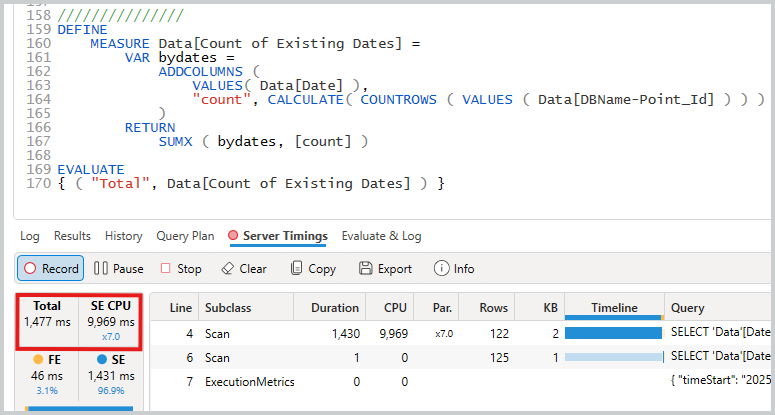
Task: Copy the server timings data
Action: click(312, 268)
